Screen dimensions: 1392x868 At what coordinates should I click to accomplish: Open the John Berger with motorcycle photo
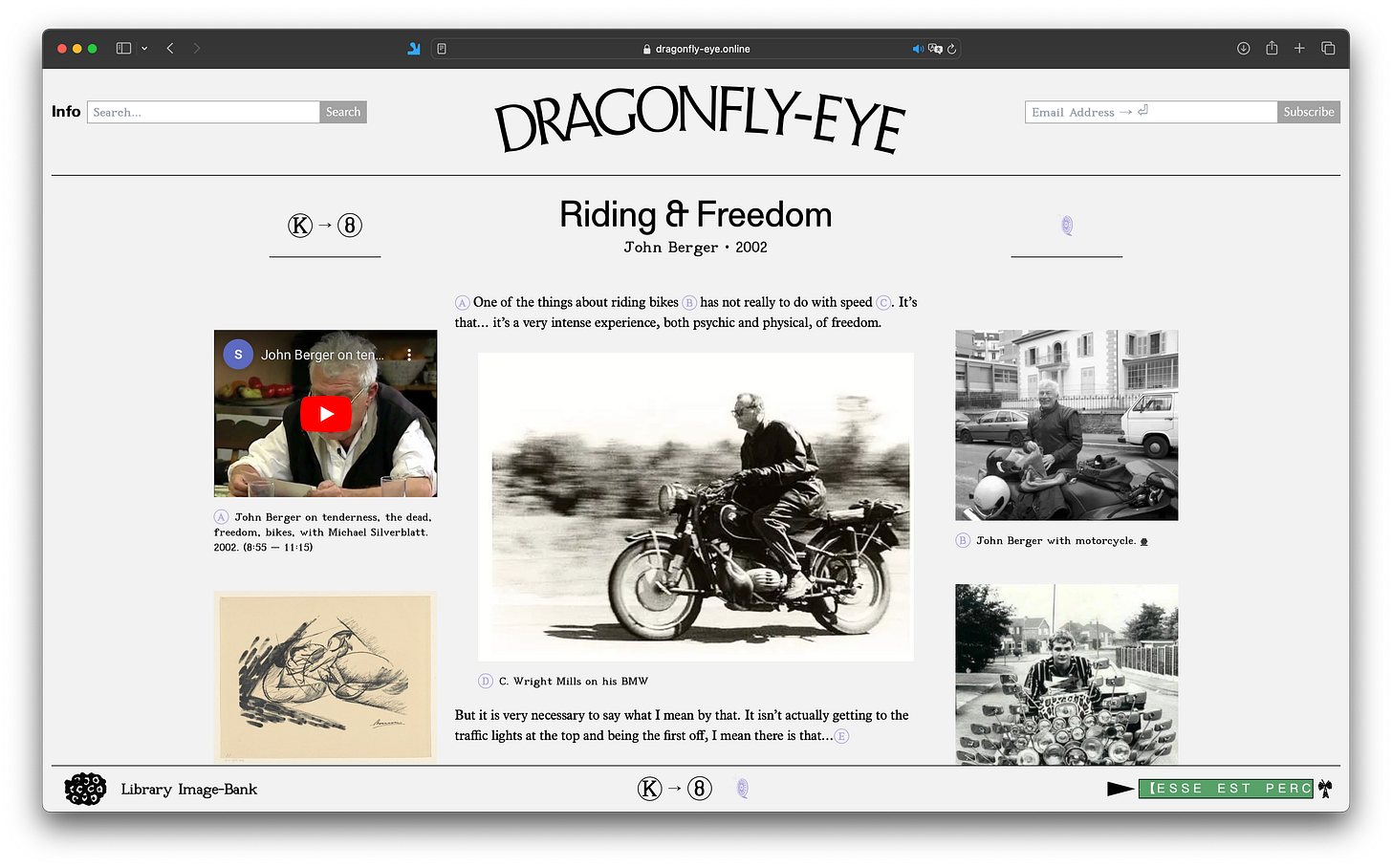point(1067,425)
